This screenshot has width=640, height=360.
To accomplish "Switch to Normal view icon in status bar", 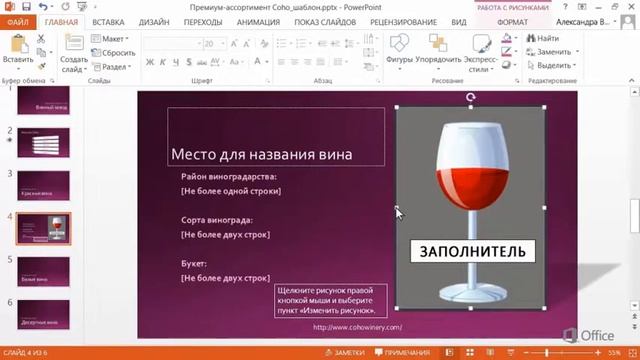I will [x=449, y=353].
